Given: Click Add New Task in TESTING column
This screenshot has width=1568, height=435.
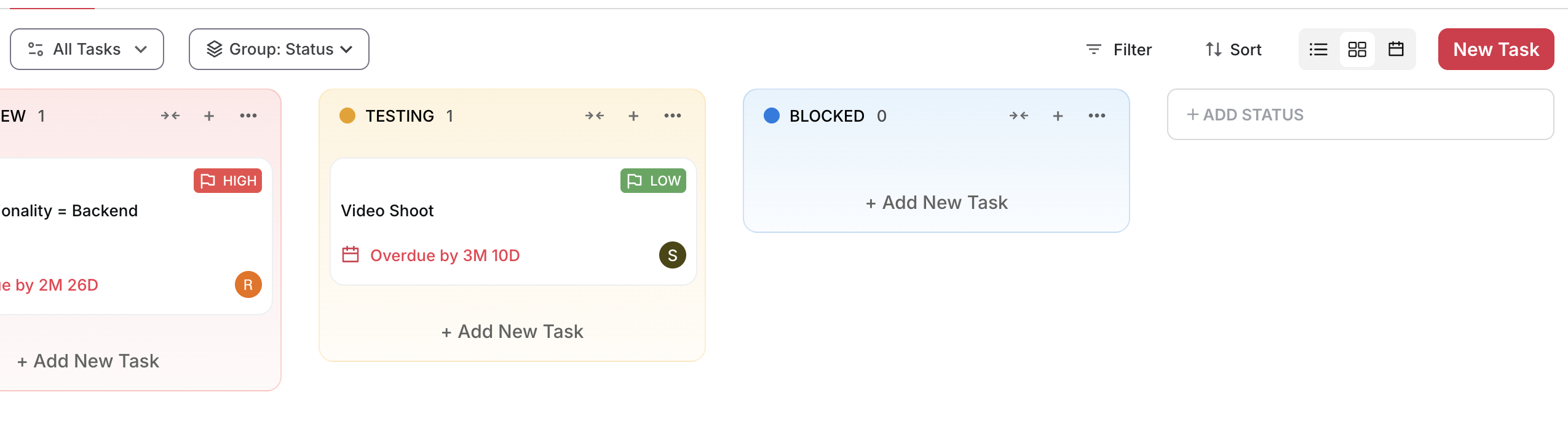Looking at the screenshot, I should pyautogui.click(x=512, y=332).
